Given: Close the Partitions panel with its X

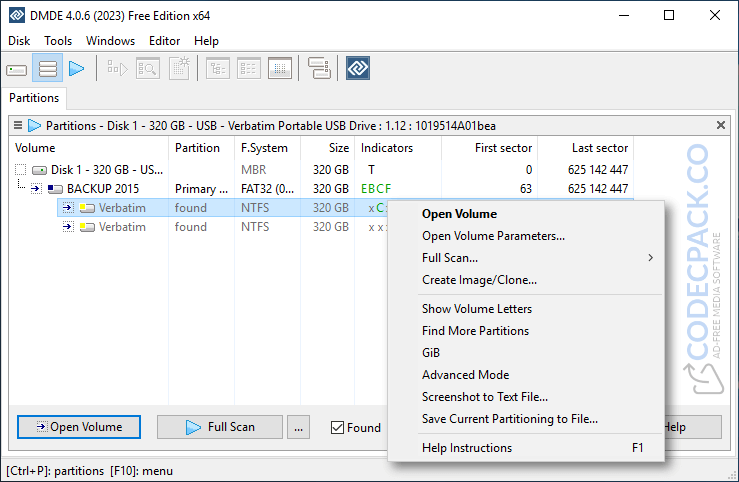Looking at the screenshot, I should (x=721, y=125).
